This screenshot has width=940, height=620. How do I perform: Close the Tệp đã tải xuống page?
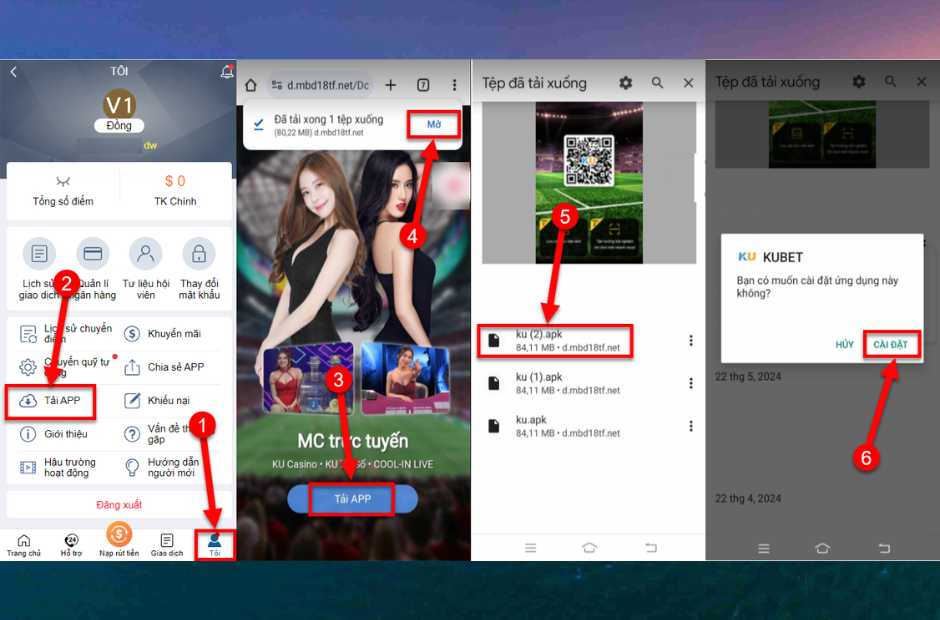689,83
